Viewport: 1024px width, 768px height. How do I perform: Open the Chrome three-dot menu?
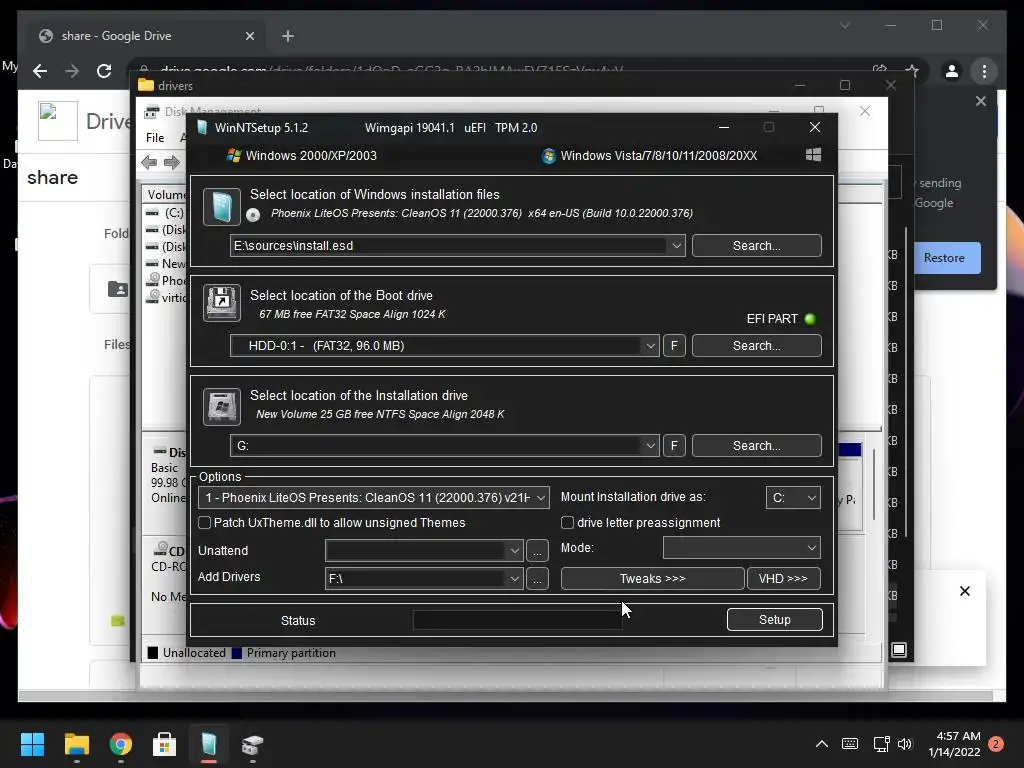click(984, 71)
